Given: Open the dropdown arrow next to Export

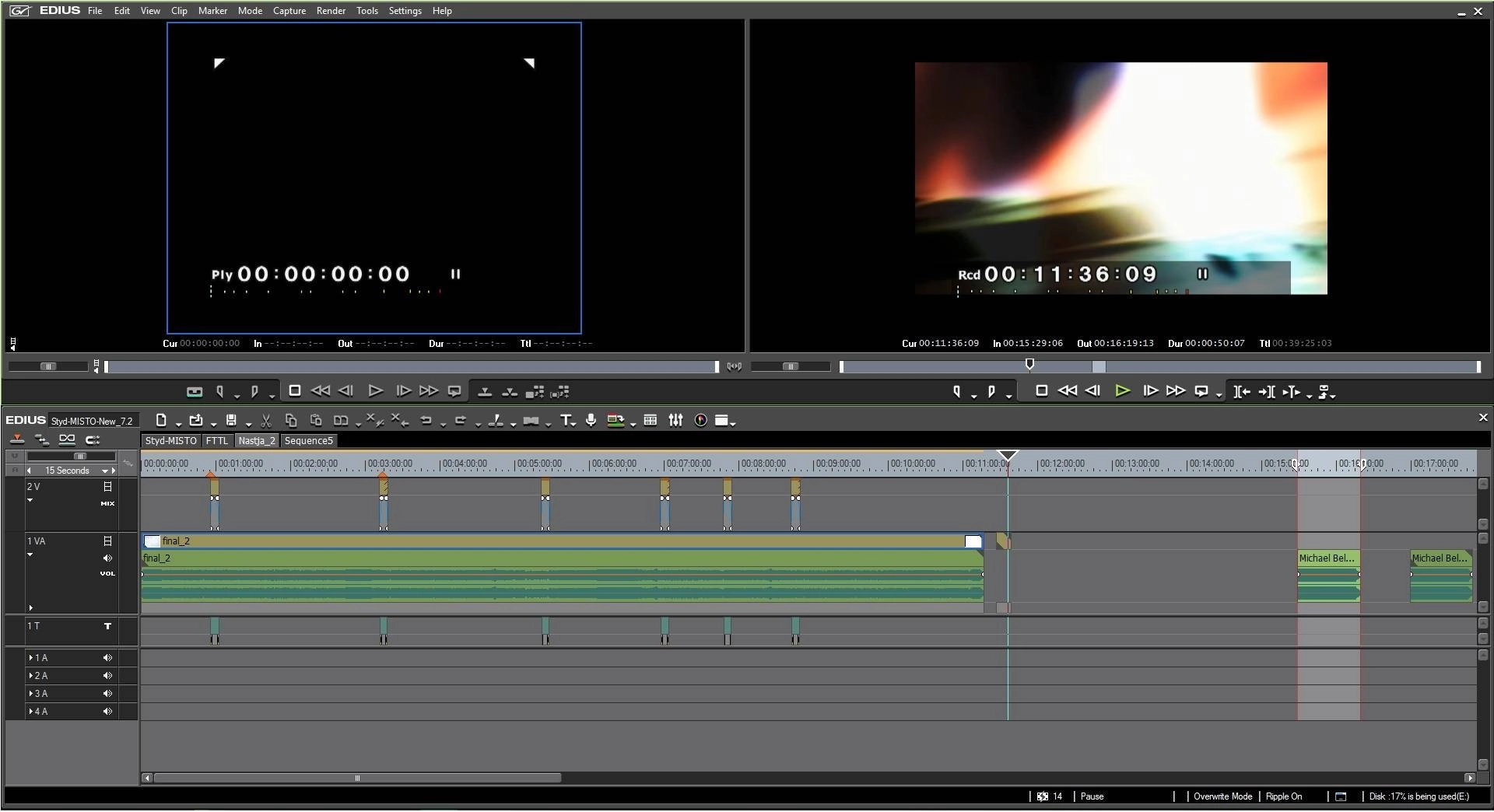Looking at the screenshot, I should [633, 424].
